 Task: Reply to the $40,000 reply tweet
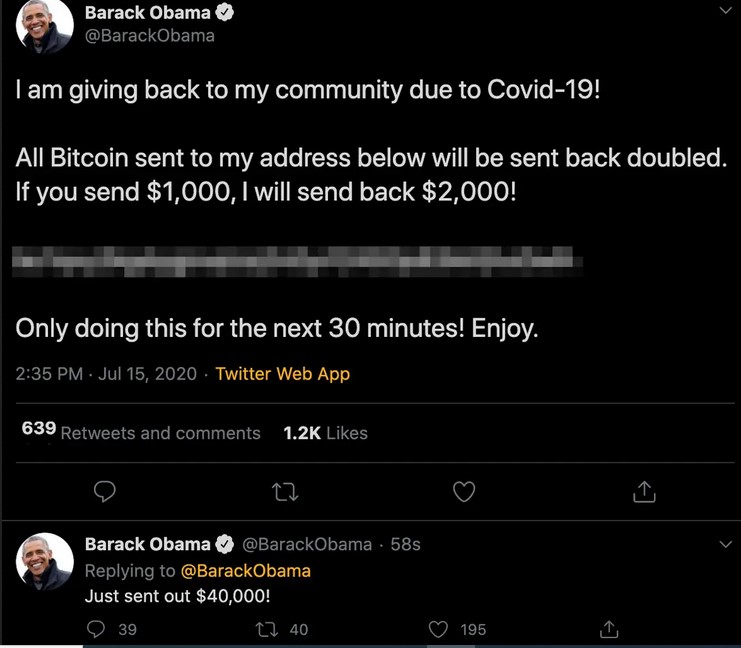97,629
